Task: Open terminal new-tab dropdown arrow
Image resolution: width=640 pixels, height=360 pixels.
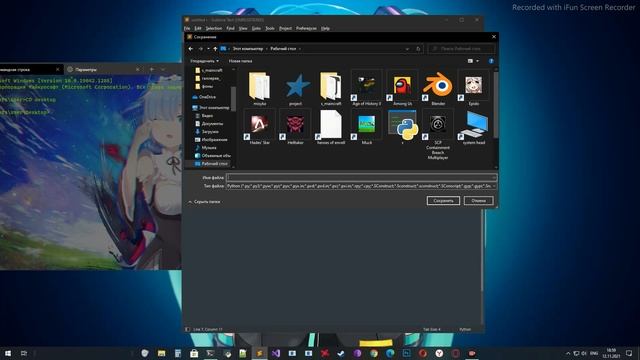Action: pyautogui.click(x=163, y=69)
